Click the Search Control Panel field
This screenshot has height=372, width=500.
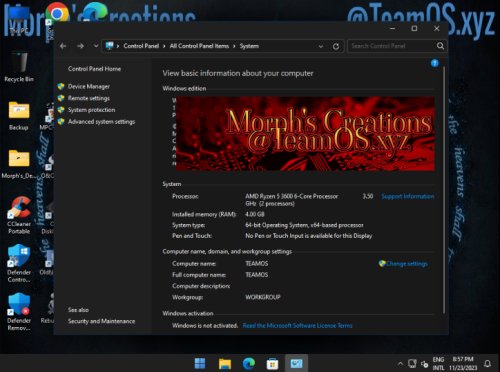point(393,46)
